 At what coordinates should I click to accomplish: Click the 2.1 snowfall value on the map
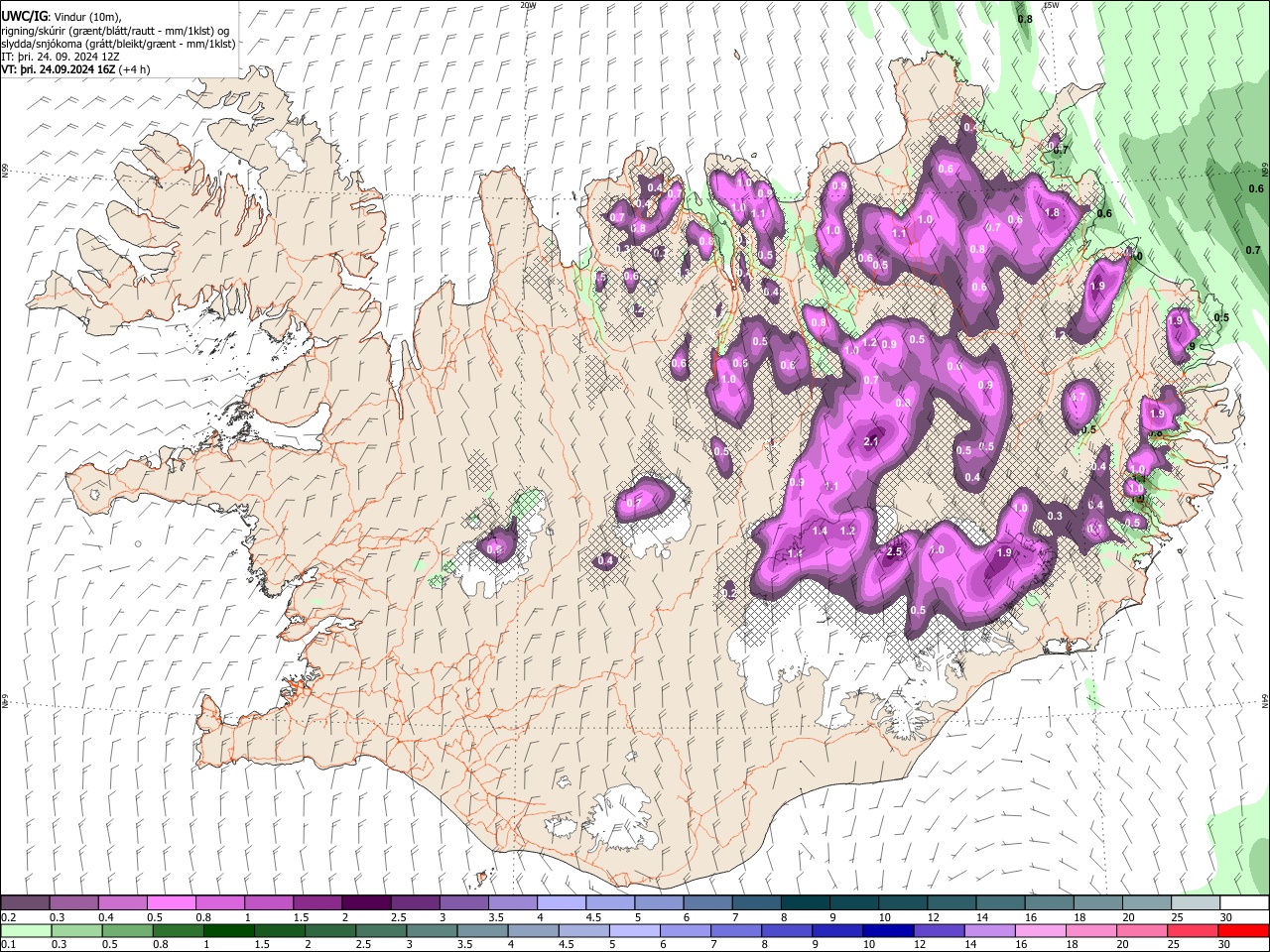tap(873, 441)
